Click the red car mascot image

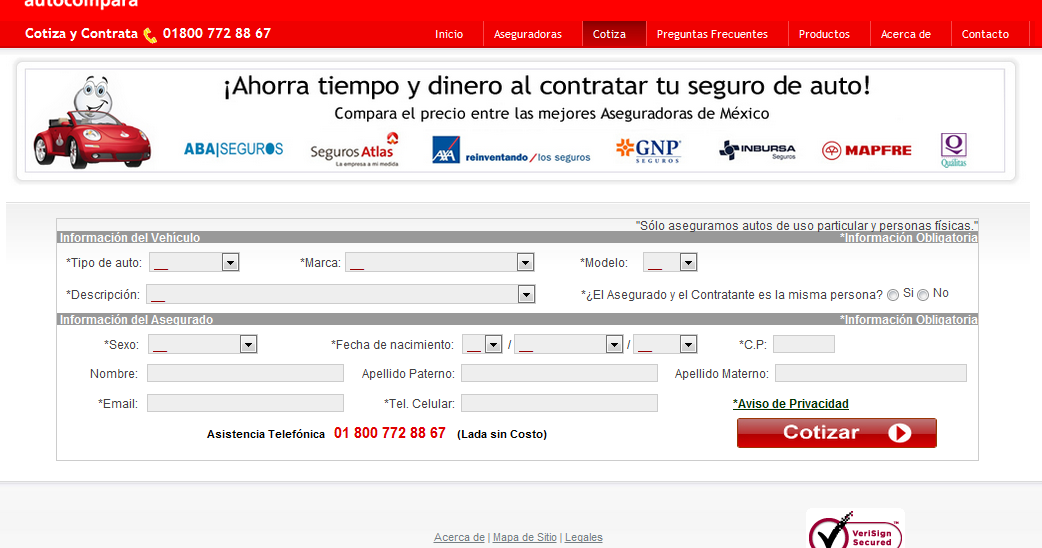[x=92, y=122]
